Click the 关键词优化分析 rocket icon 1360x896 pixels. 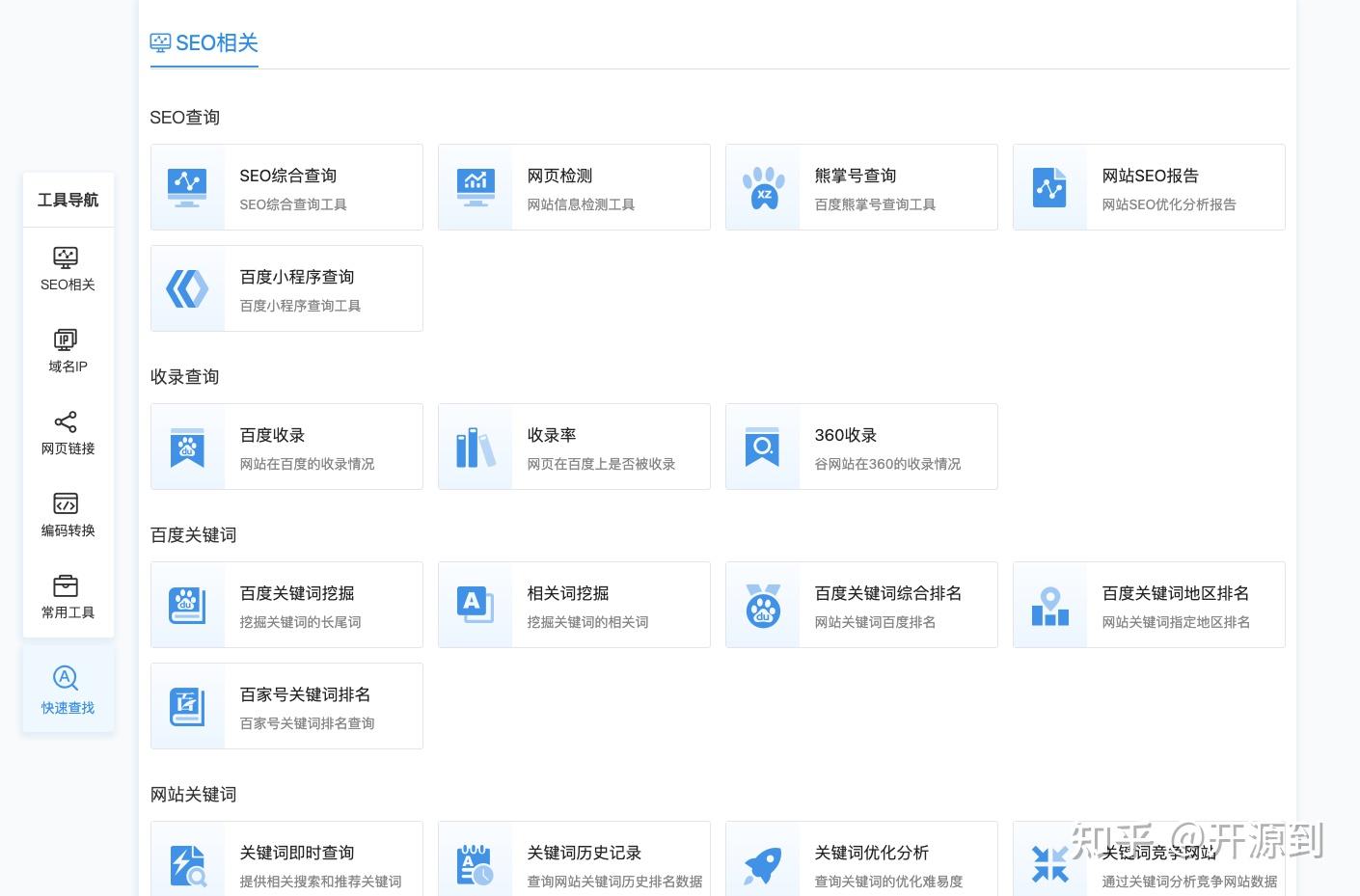[763, 864]
